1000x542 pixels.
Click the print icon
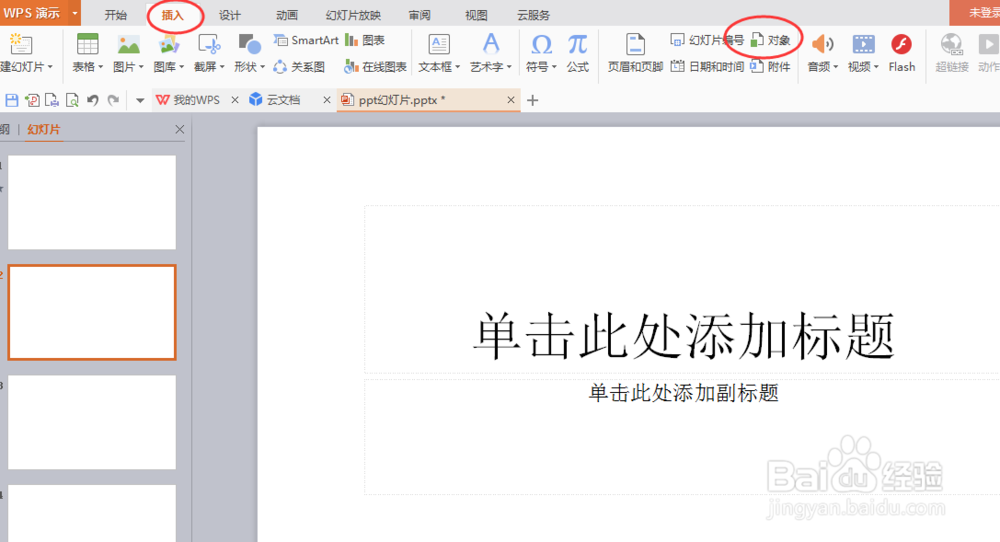point(52,100)
